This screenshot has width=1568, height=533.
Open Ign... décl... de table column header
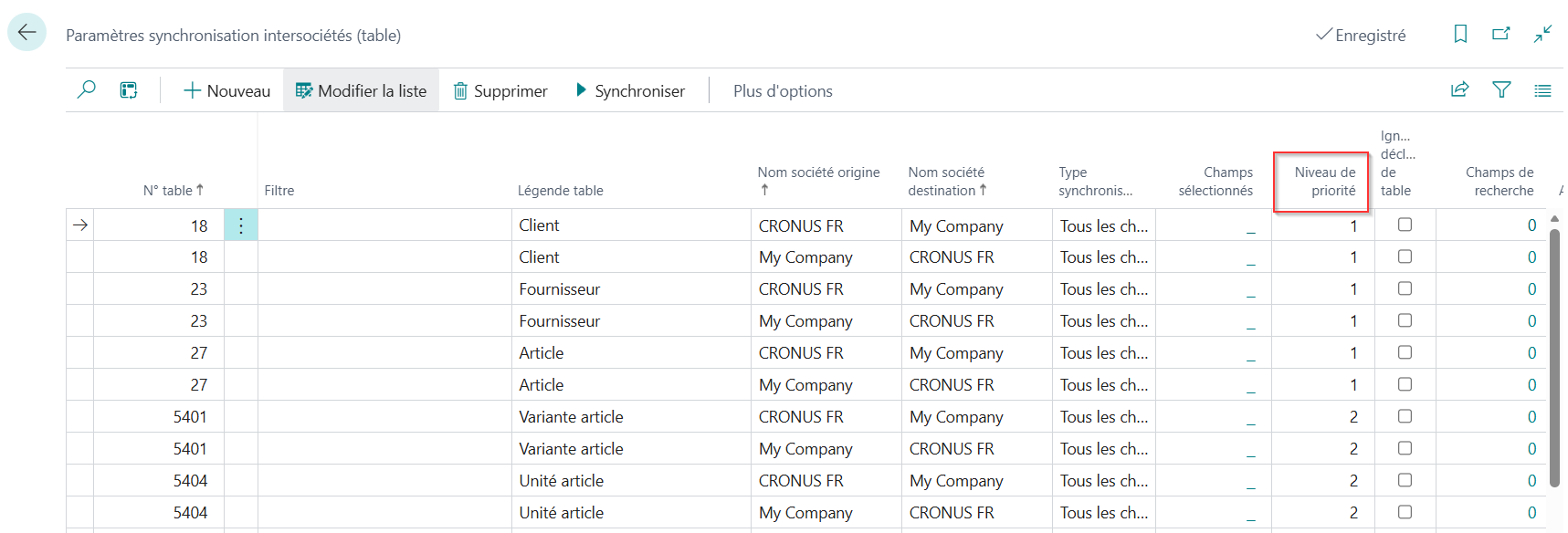(1397, 163)
